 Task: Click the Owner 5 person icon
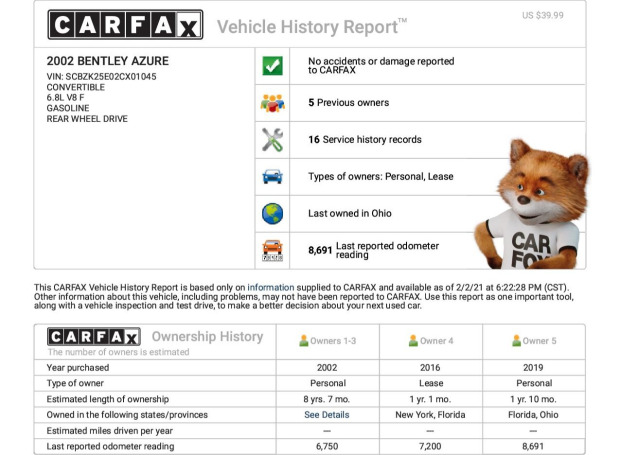coord(516,341)
